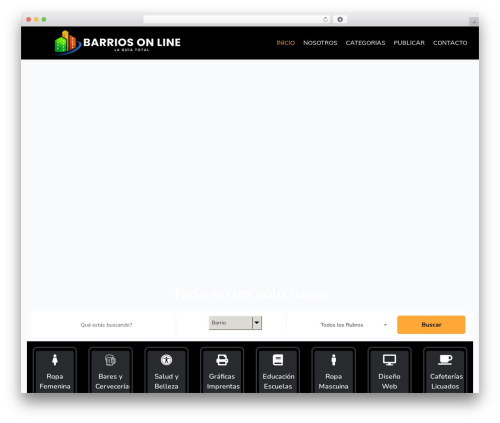
Task: Open the NOSOTROS menu item
Action: [x=320, y=43]
